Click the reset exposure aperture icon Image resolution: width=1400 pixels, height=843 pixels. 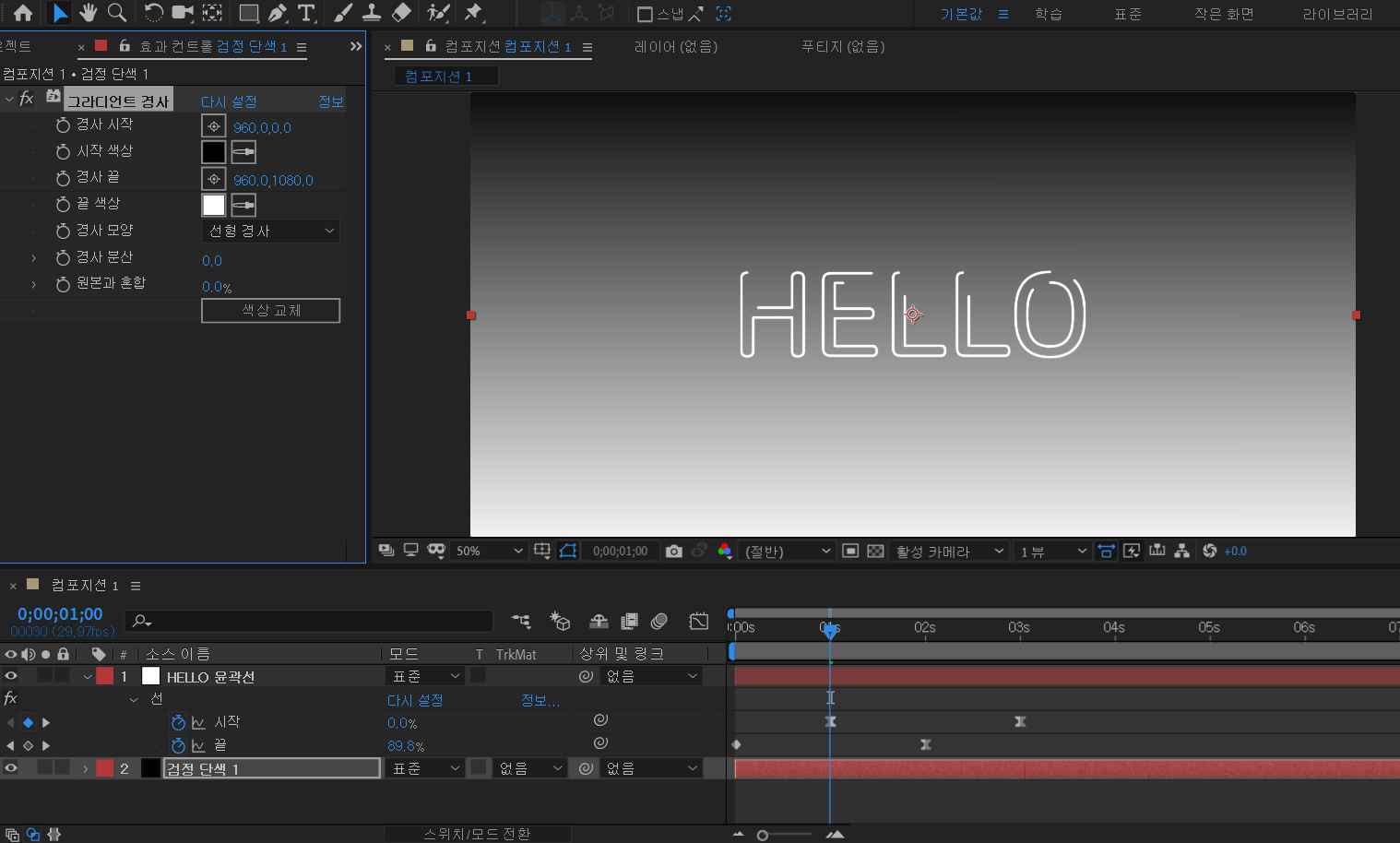[1210, 551]
